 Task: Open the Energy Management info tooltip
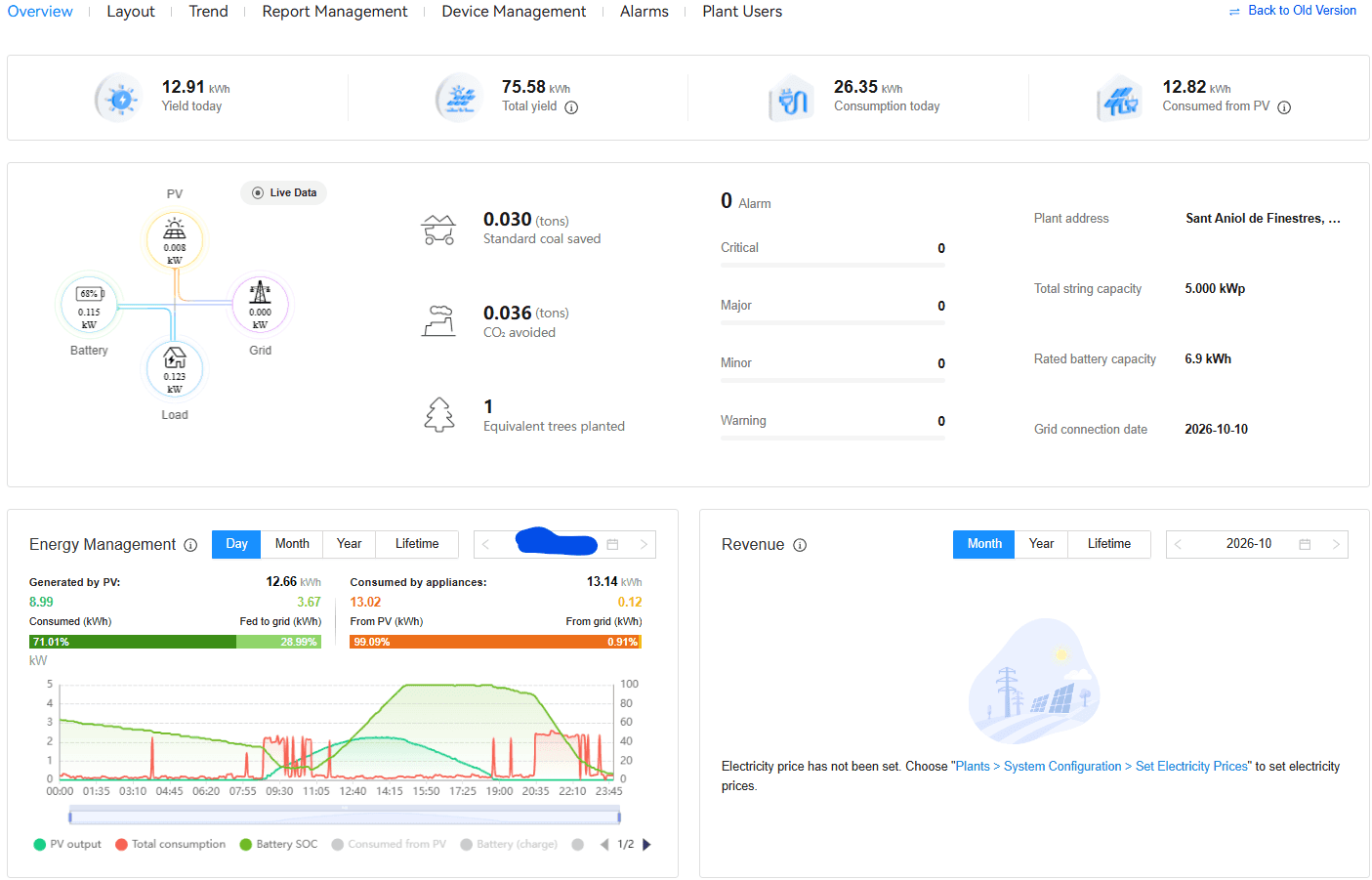pyautogui.click(x=190, y=545)
